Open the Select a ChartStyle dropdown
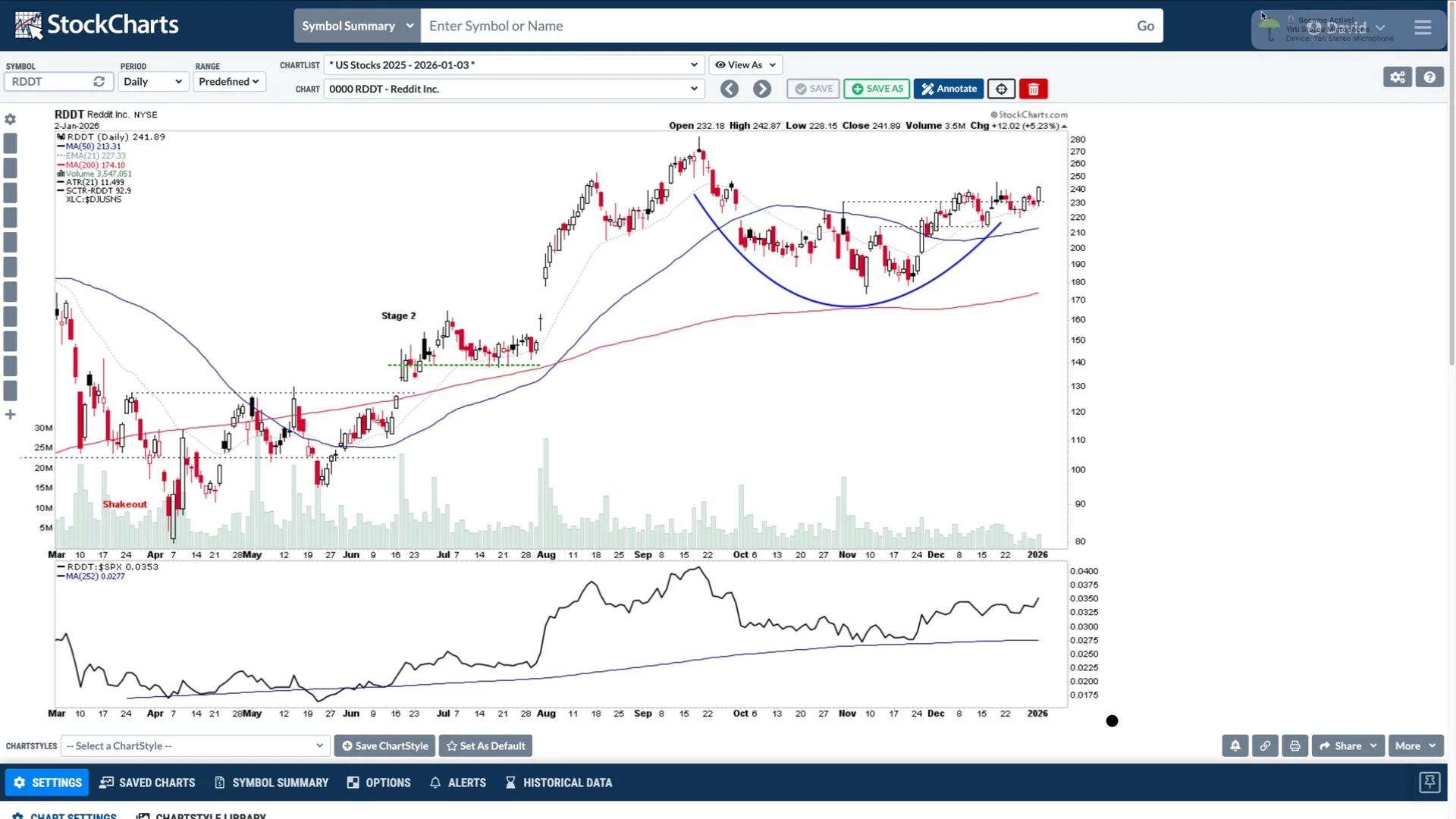The height and width of the screenshot is (819, 1456). coord(195,745)
